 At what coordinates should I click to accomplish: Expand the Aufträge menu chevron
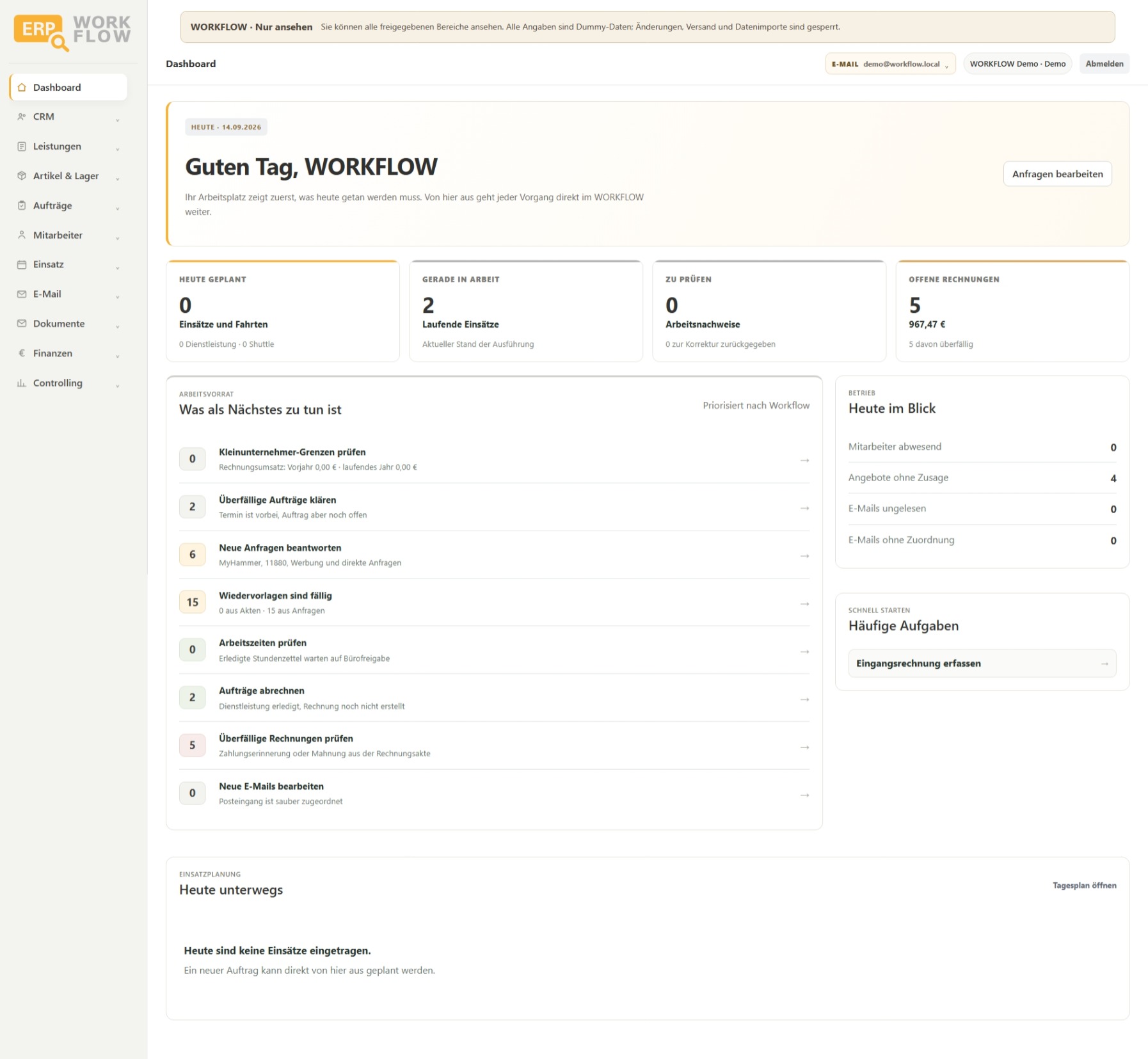tap(118, 208)
